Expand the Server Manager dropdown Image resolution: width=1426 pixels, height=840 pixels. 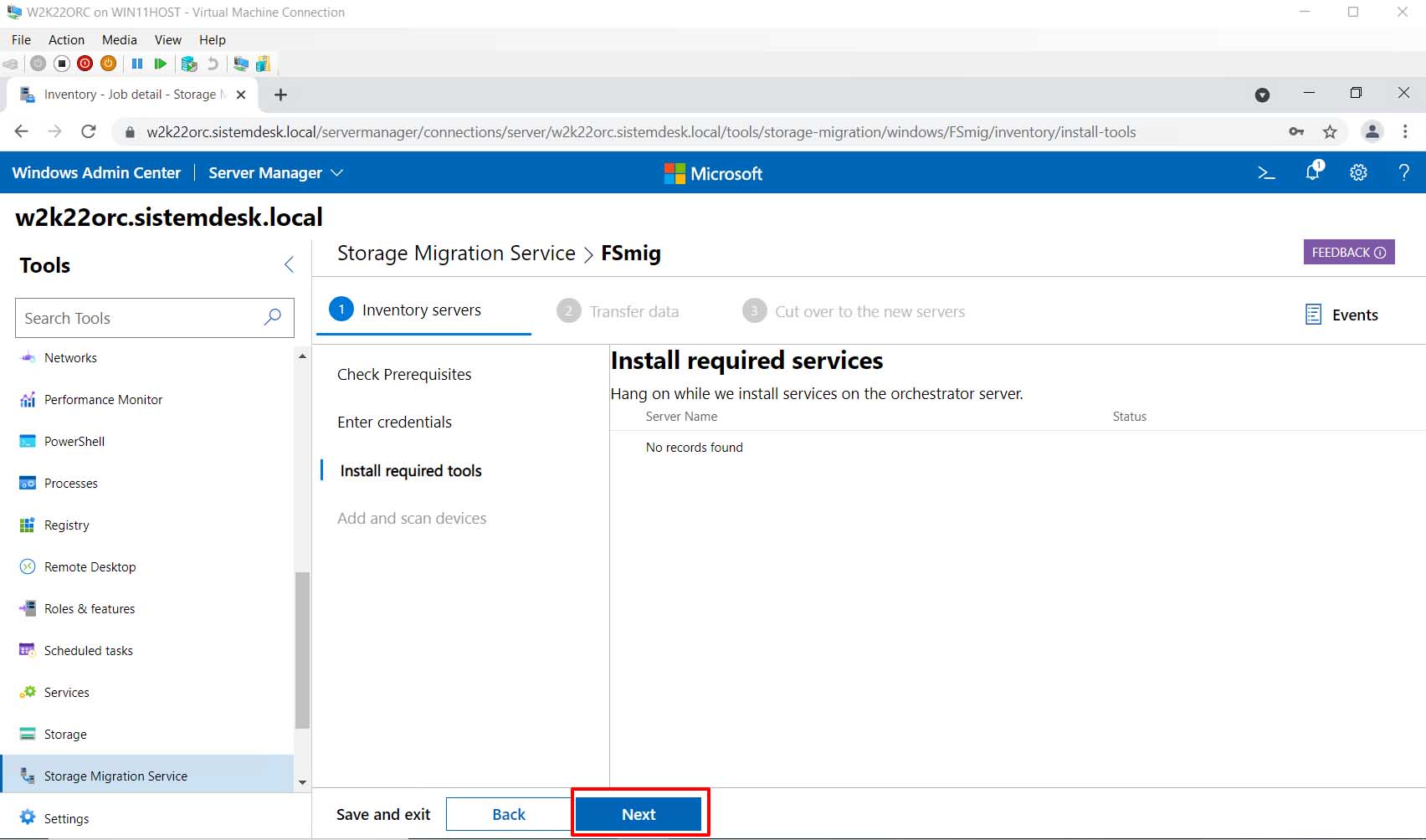[x=276, y=173]
